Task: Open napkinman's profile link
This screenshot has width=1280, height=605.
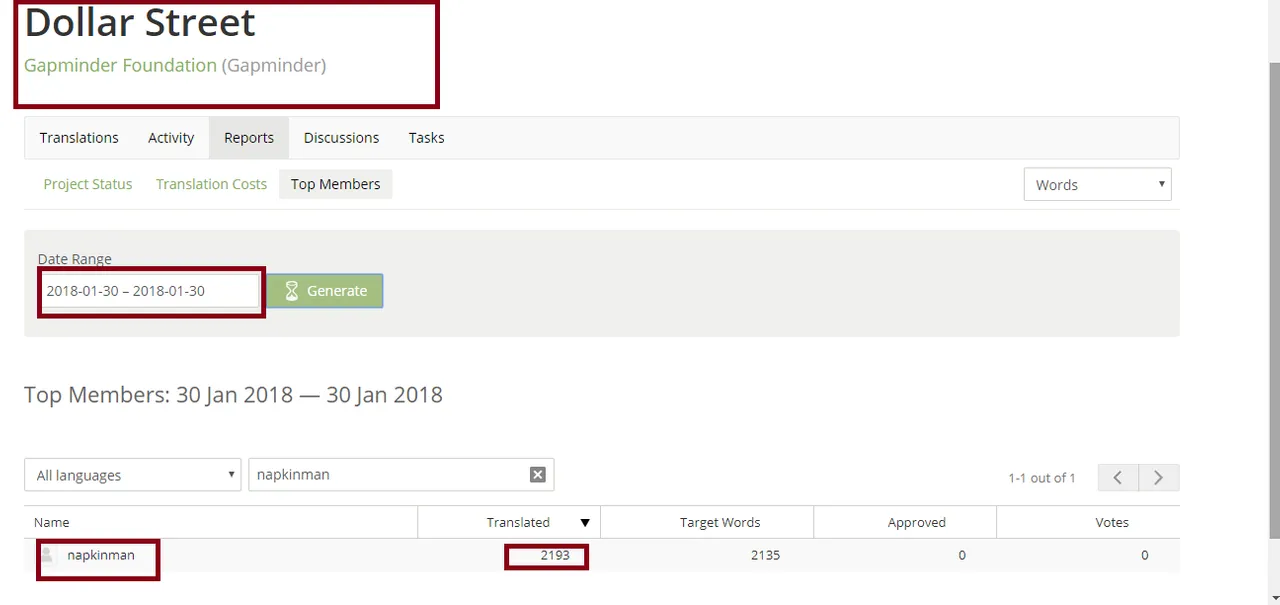Action: tap(101, 555)
